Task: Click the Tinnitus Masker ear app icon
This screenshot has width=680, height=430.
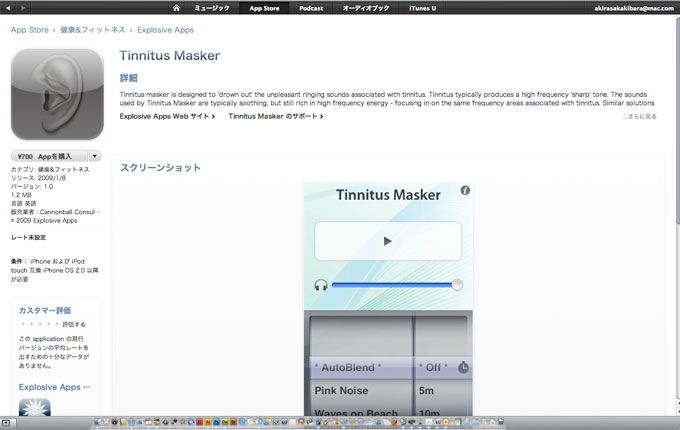Action: 57,94
